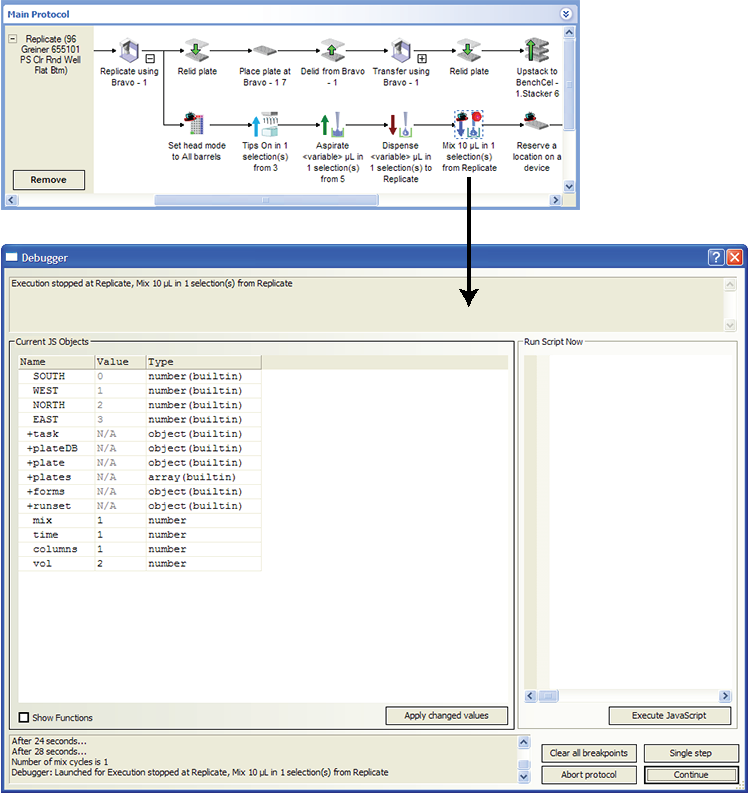
Task: Select the Transfer using Bravo task icon
Action: point(401,50)
